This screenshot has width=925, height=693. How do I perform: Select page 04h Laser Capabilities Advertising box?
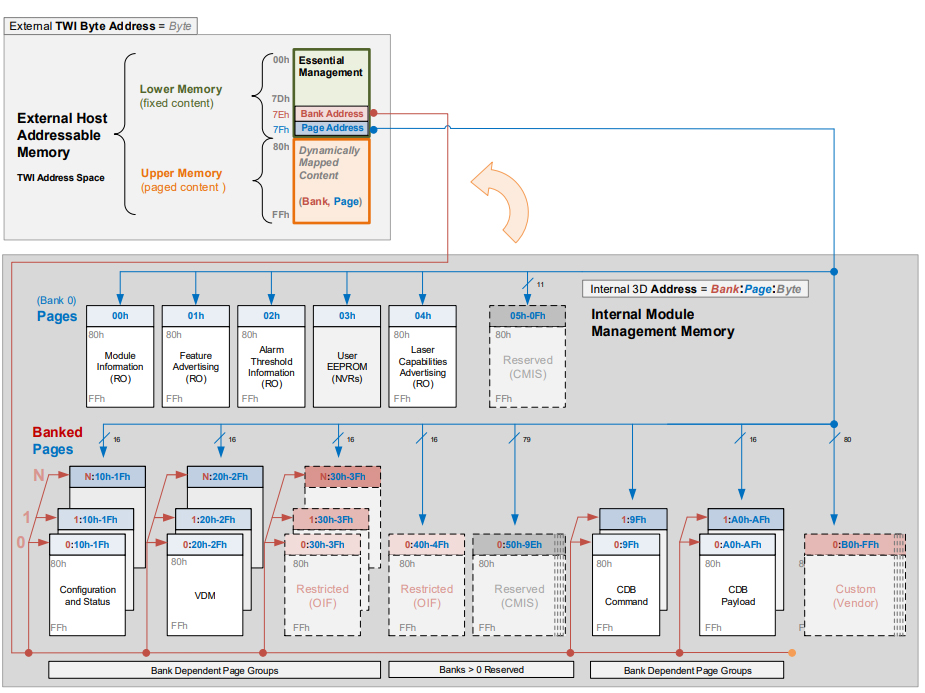422,356
